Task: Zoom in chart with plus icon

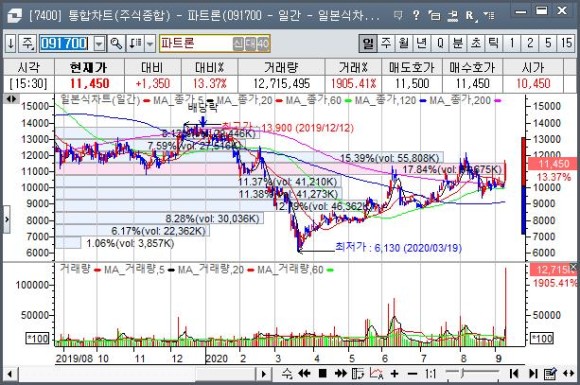Action: 394,374
